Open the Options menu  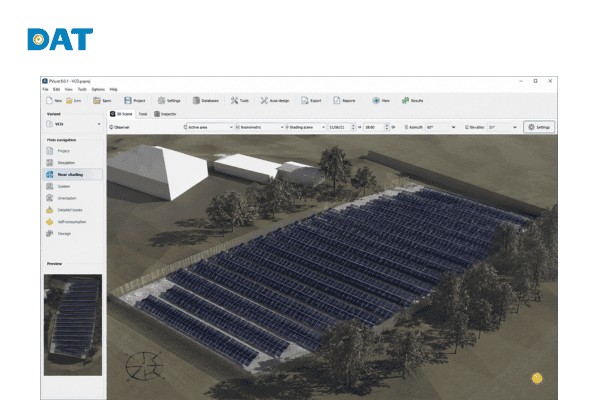98,89
